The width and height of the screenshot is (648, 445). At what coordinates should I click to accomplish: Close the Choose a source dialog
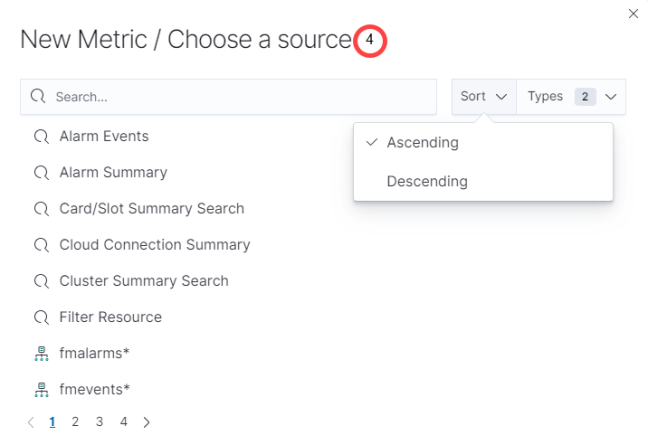point(633,14)
